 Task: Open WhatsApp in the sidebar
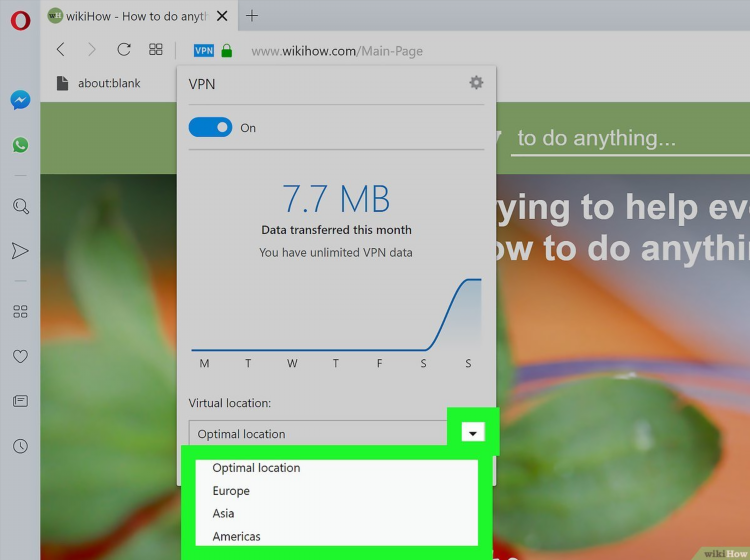click(20, 145)
